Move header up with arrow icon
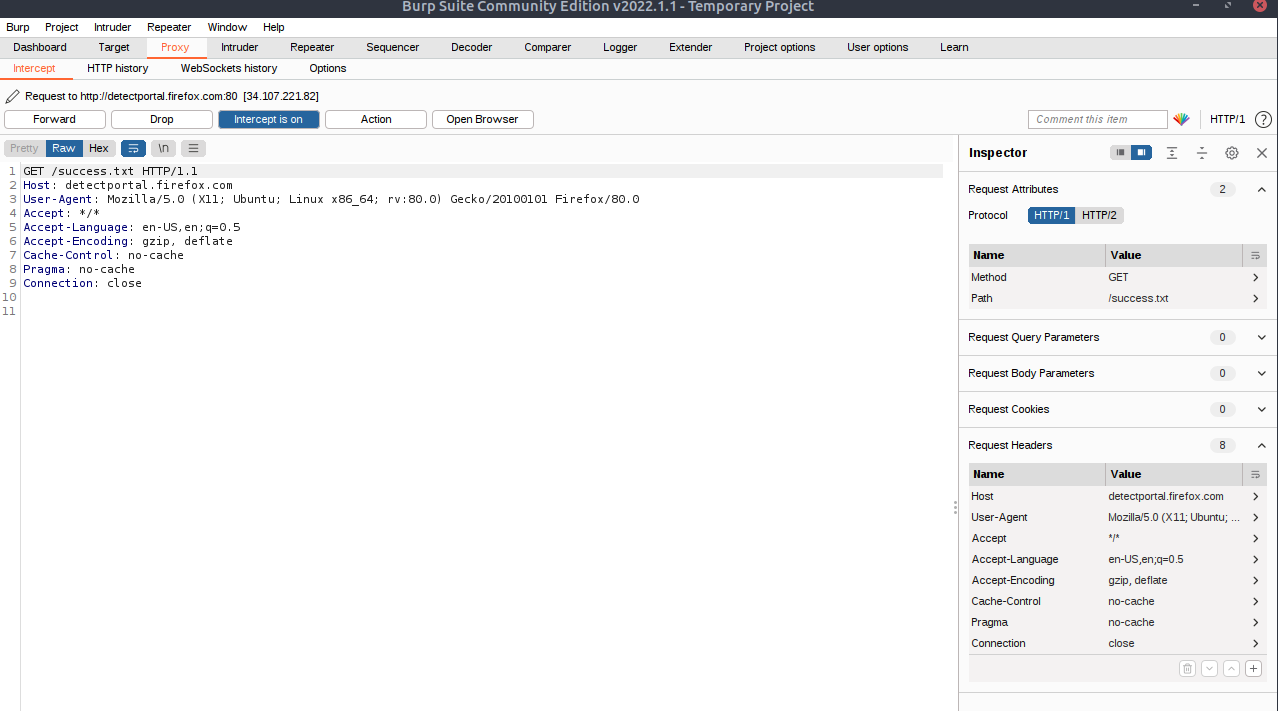Viewport: 1278px width, 711px height. (x=1231, y=669)
